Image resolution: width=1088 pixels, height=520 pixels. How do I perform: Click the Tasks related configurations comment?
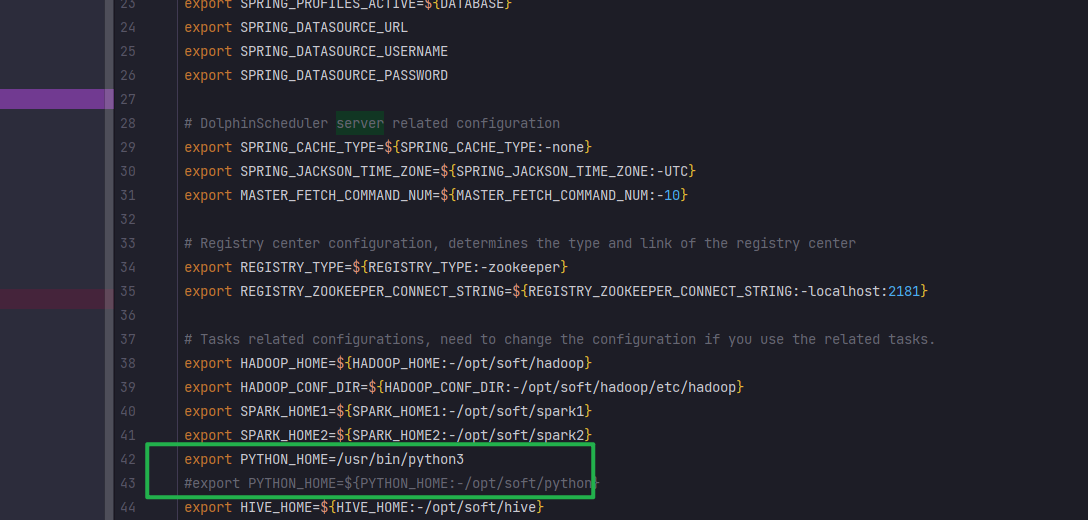pos(560,339)
